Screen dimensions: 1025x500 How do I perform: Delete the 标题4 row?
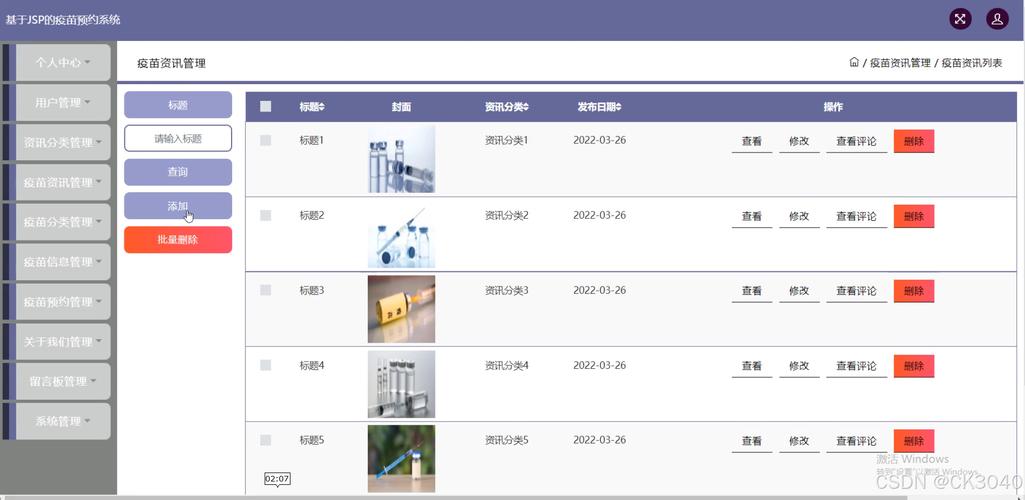914,366
